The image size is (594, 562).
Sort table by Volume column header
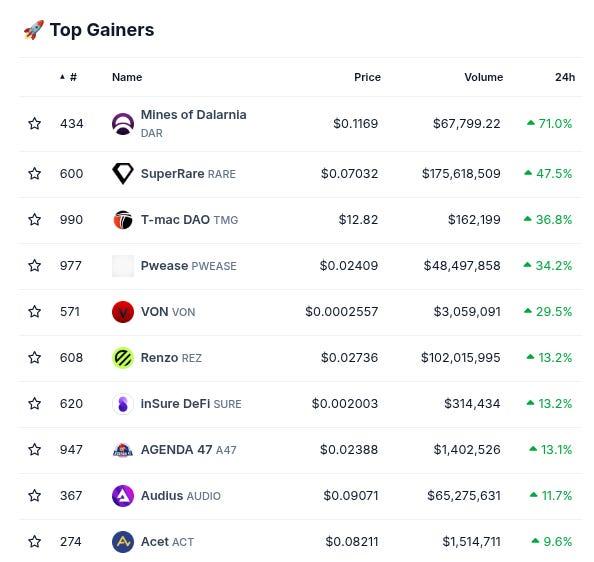pos(483,77)
